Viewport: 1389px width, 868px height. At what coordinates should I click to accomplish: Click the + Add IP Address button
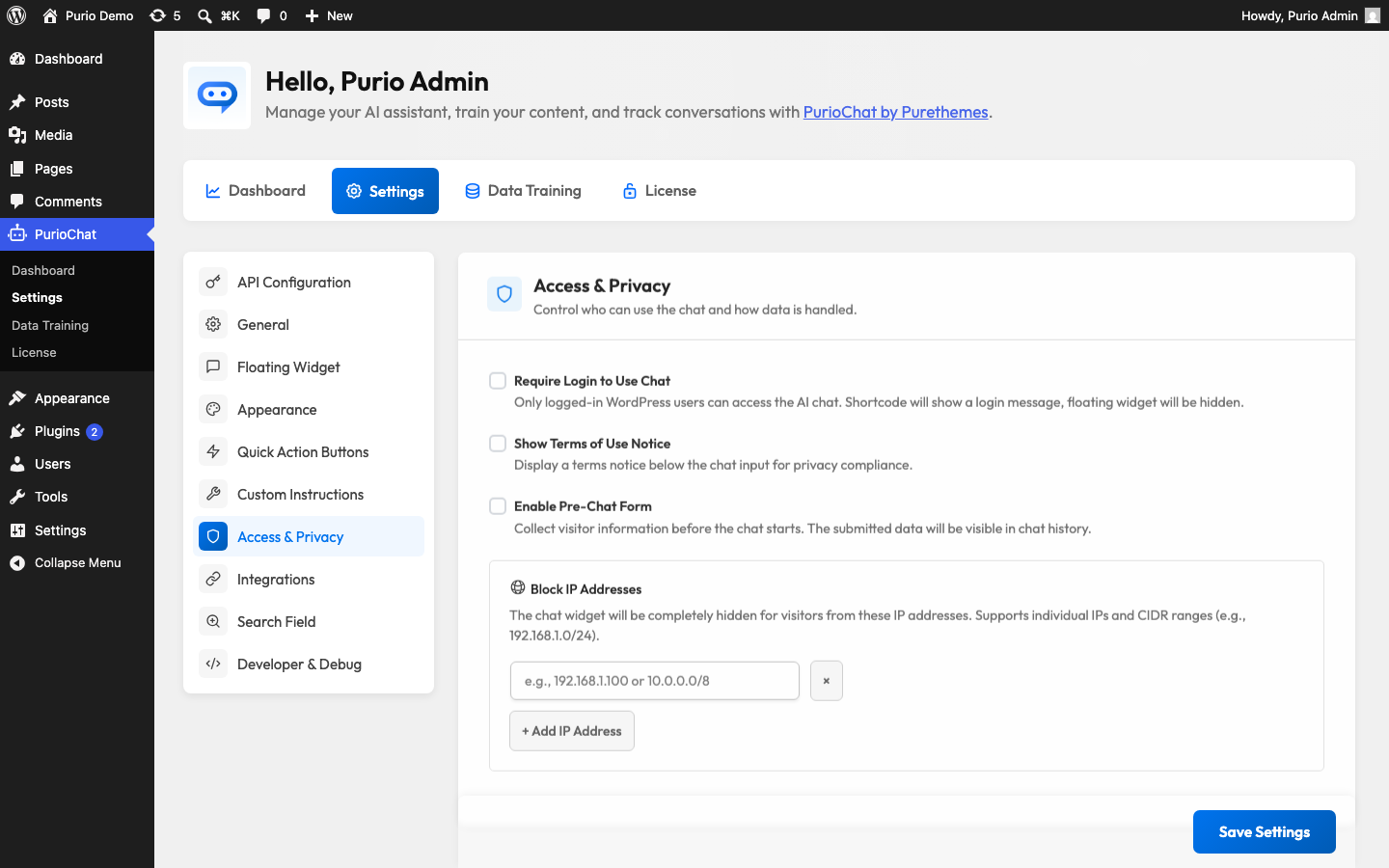[x=572, y=731]
